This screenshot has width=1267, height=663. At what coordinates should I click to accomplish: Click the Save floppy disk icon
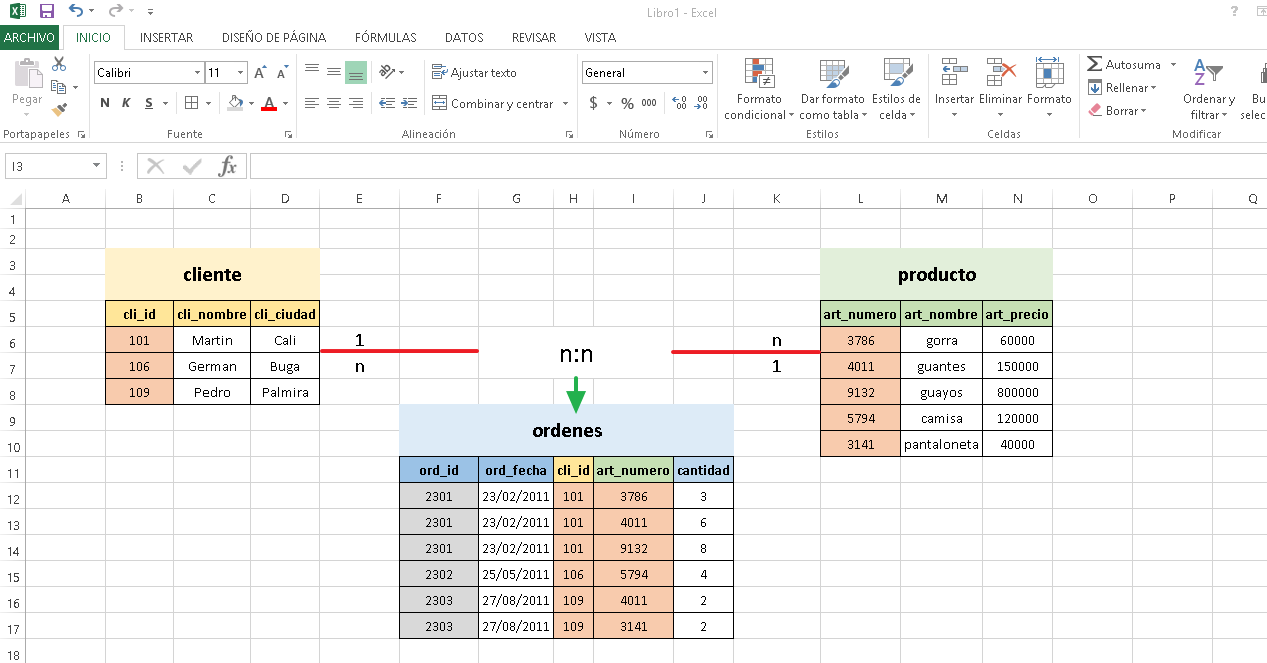(x=47, y=12)
